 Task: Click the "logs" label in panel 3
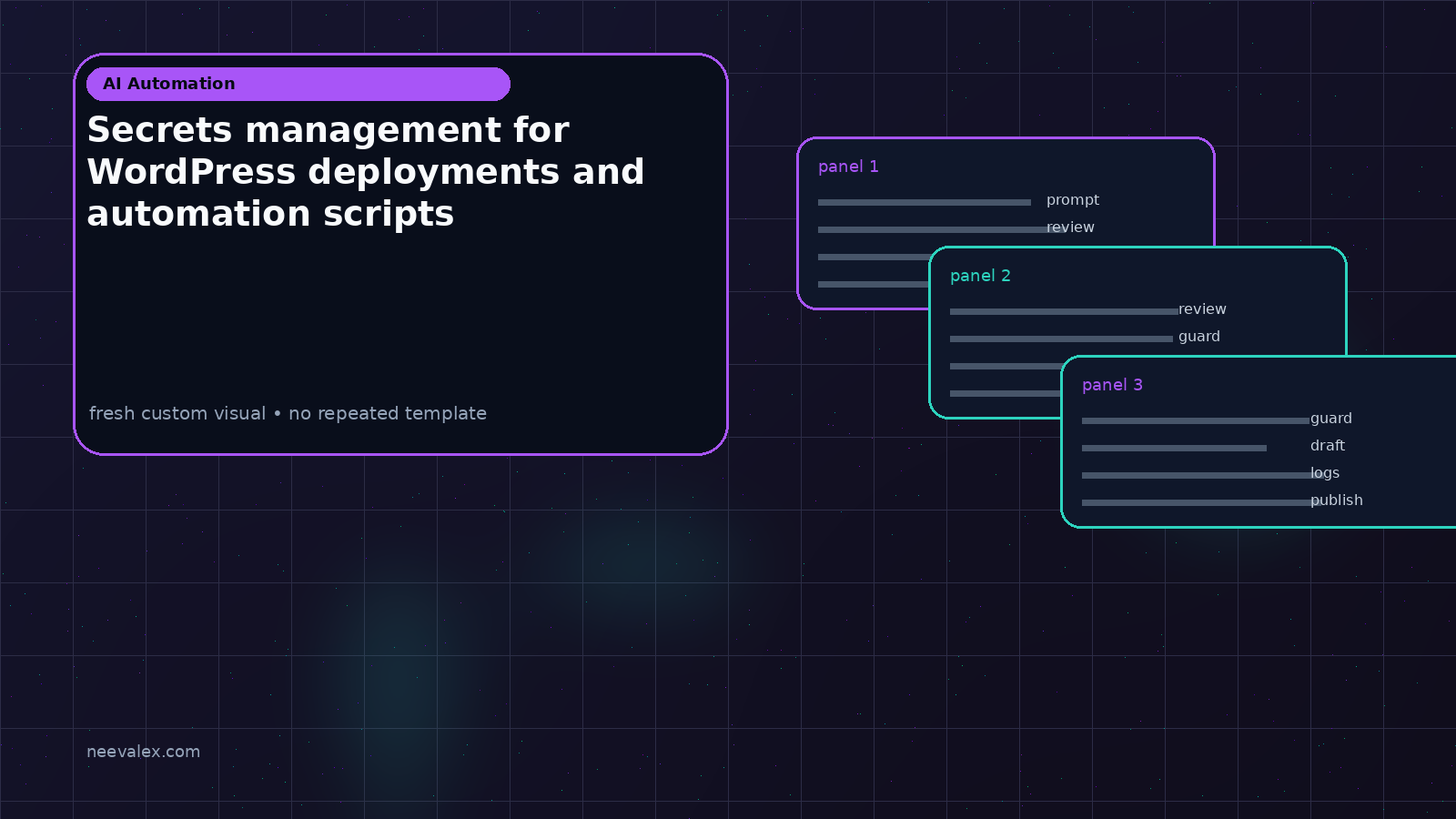pos(1325,473)
